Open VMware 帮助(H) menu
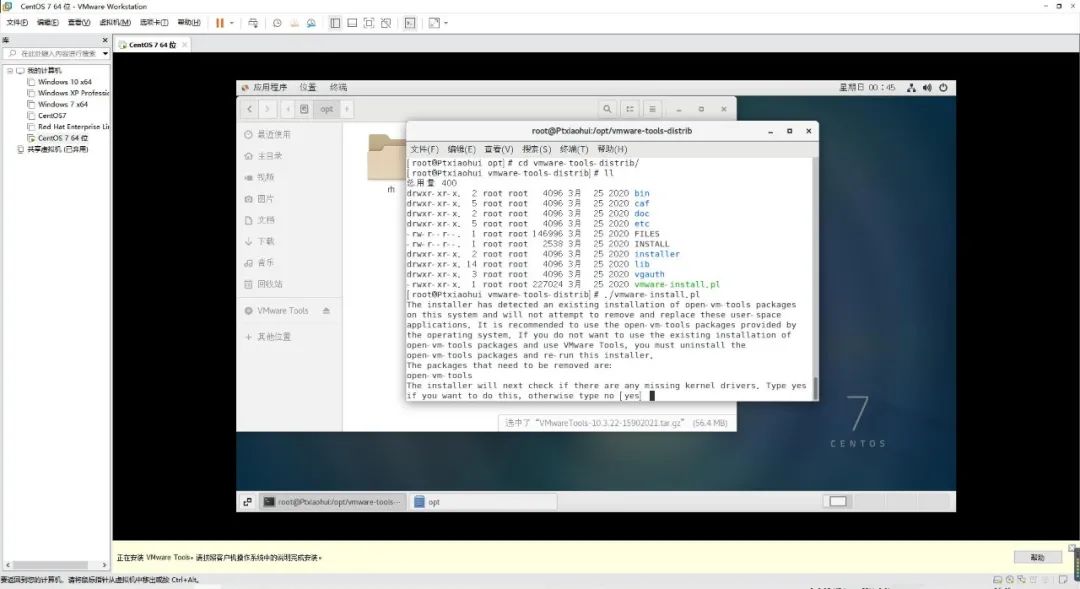 (x=189, y=23)
